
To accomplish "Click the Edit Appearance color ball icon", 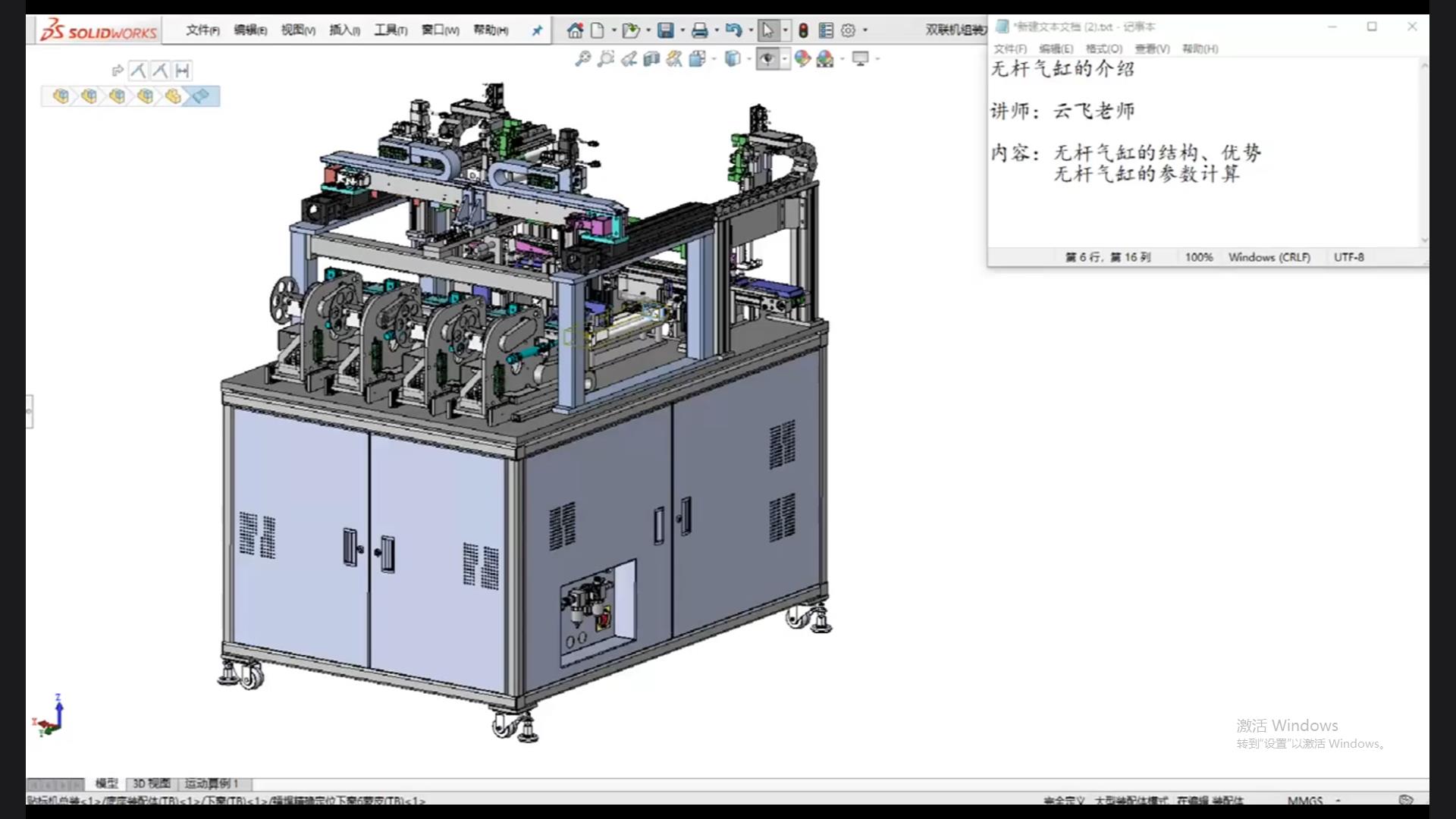I will pyautogui.click(x=802, y=58).
